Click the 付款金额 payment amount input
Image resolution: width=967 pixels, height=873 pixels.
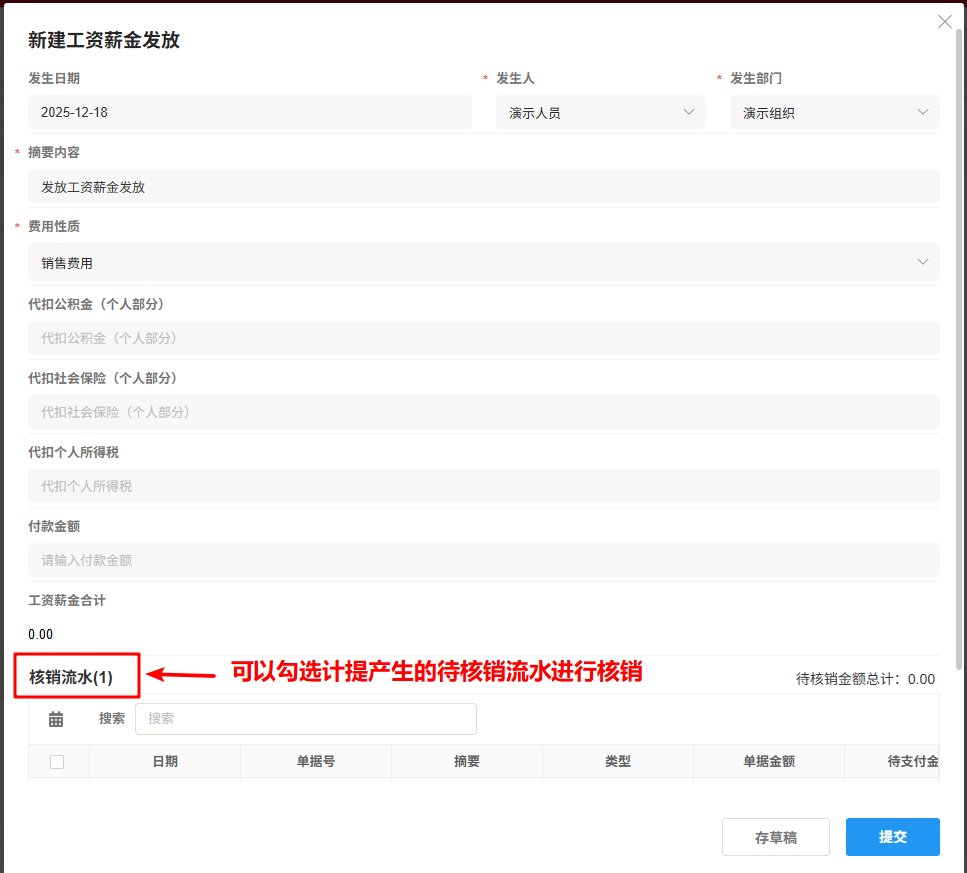pyautogui.click(x=484, y=559)
